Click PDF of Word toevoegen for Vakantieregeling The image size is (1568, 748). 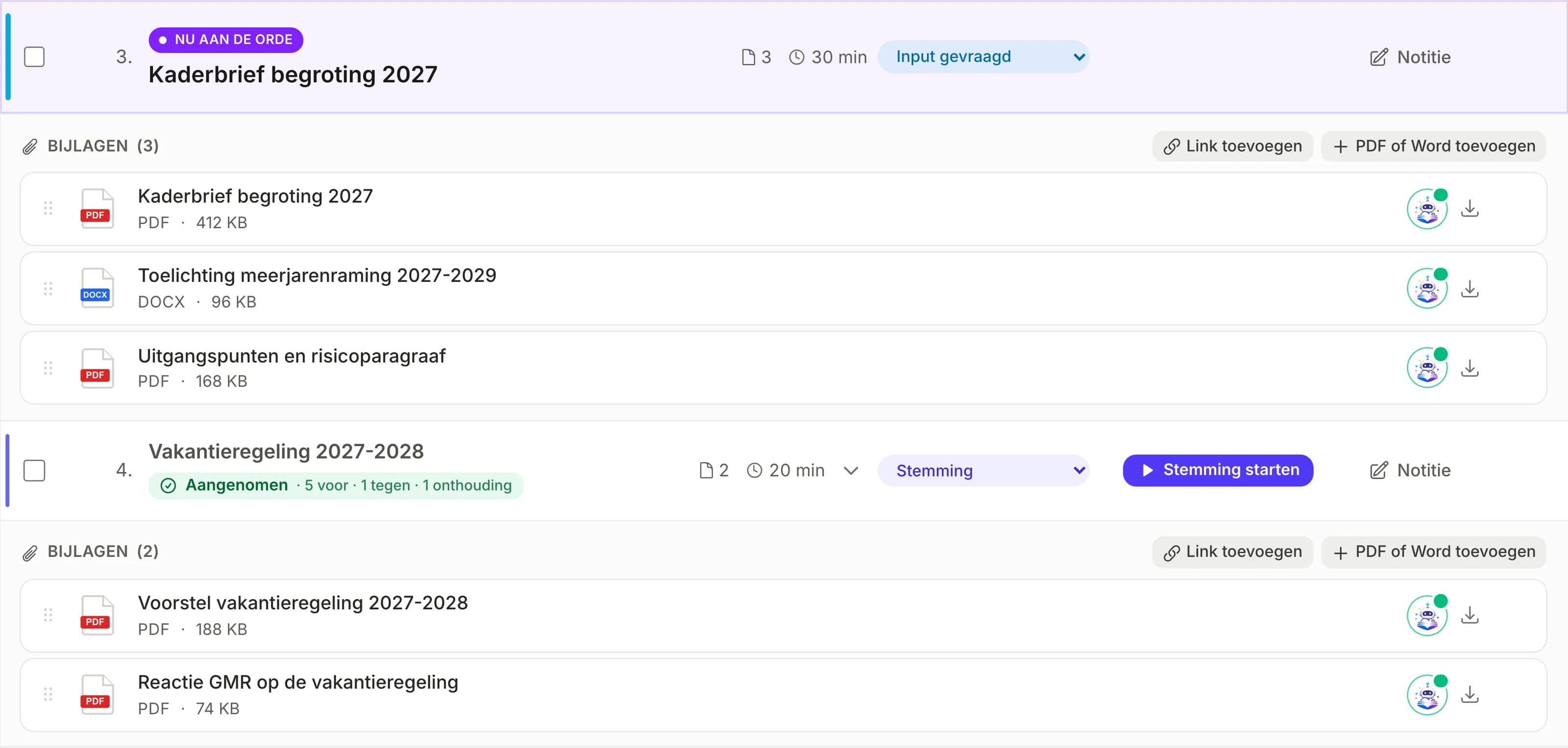[1433, 552]
